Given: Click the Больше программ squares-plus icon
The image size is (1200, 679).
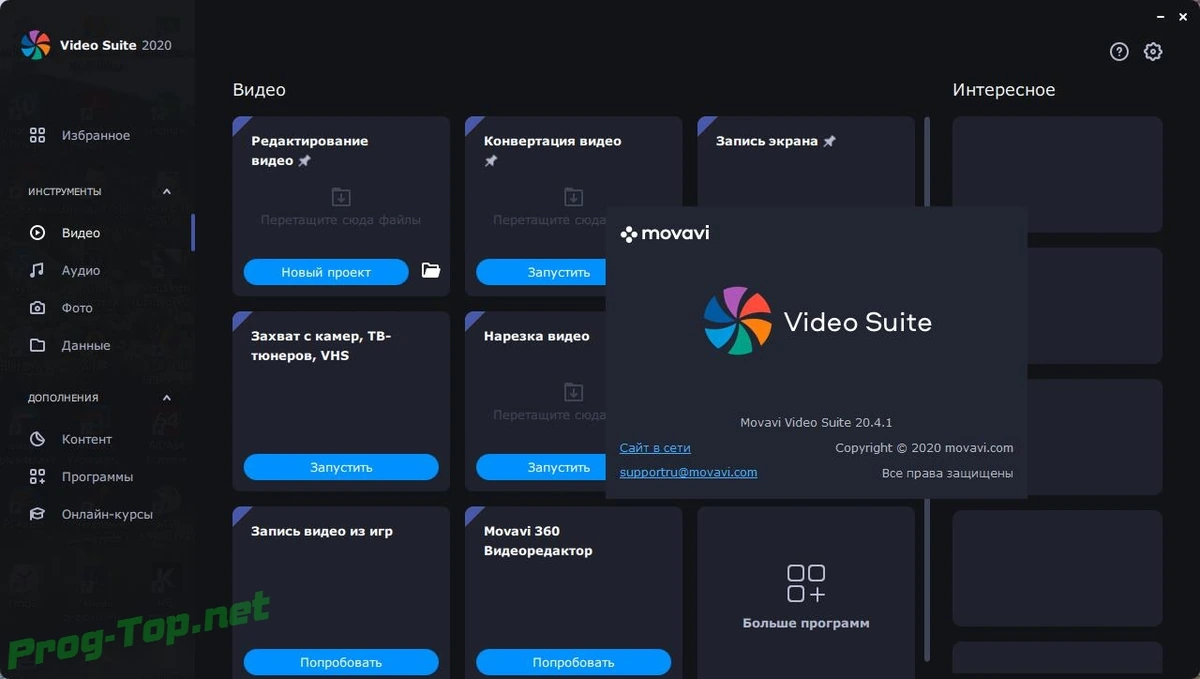Looking at the screenshot, I should click(x=806, y=583).
